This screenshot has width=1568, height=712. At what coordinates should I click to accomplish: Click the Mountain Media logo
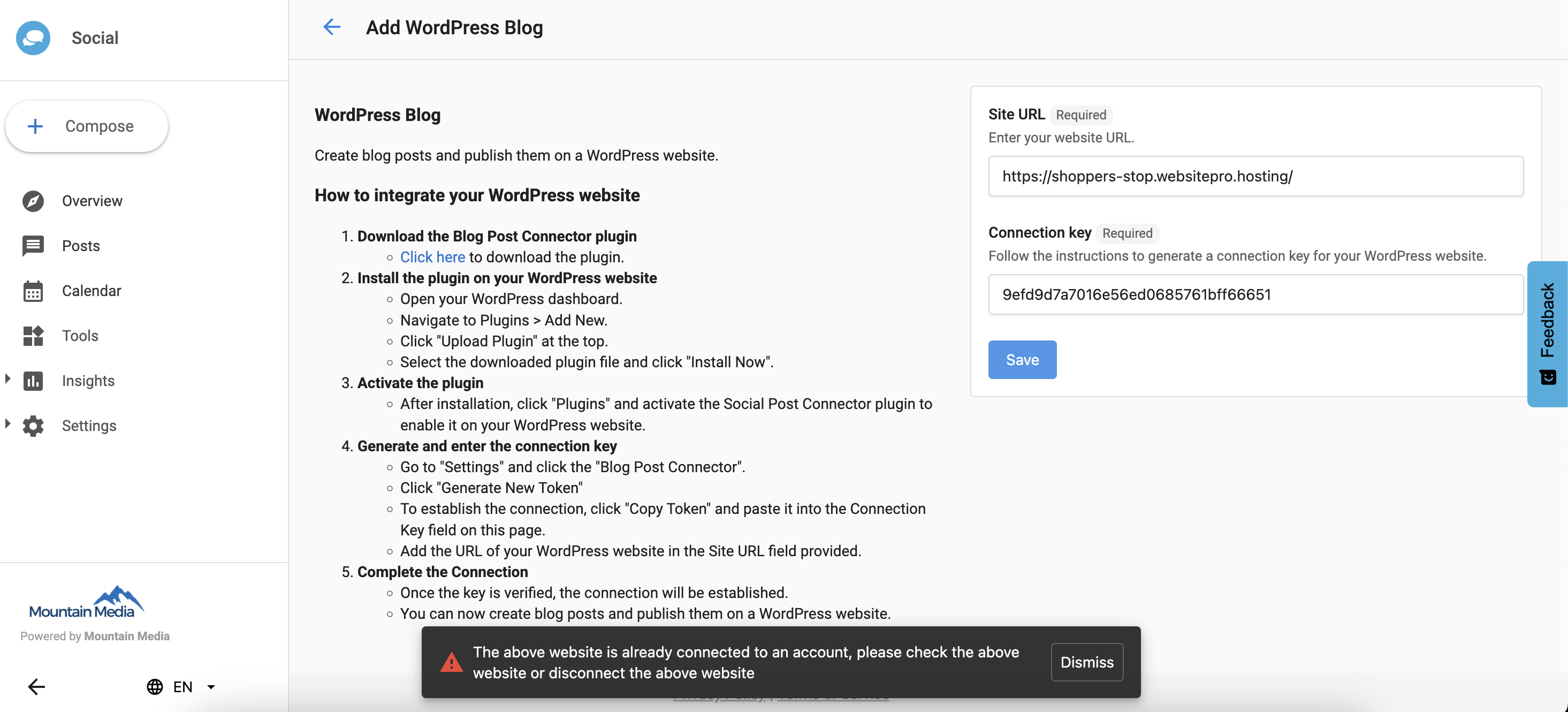coord(87,602)
